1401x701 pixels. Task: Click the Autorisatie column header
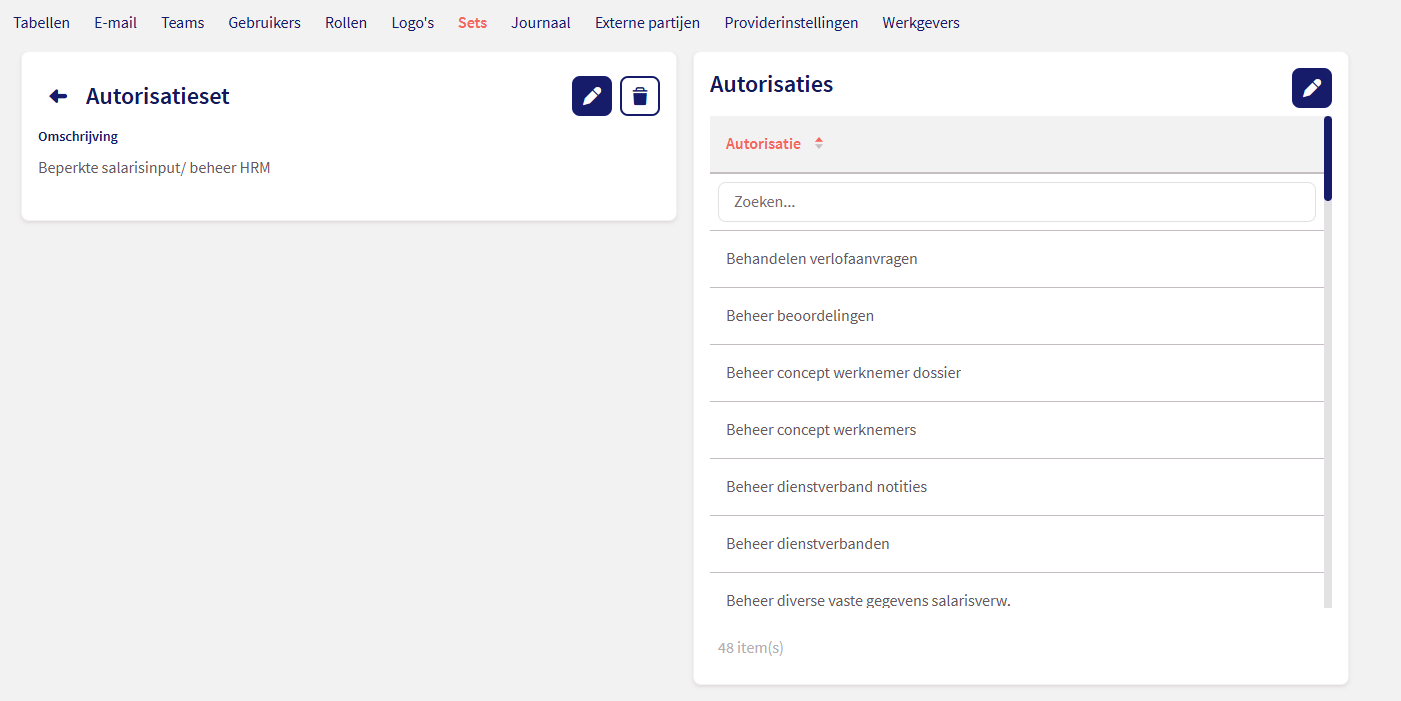coord(763,144)
